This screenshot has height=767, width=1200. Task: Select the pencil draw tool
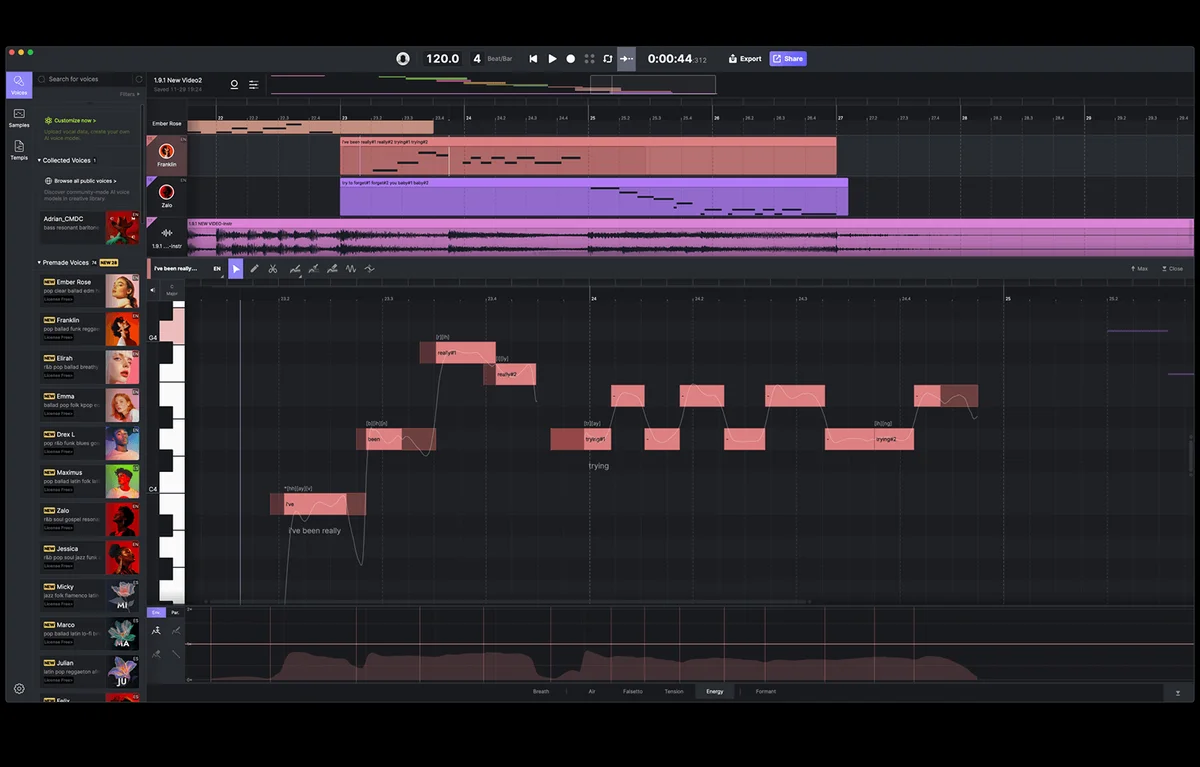[x=254, y=268]
